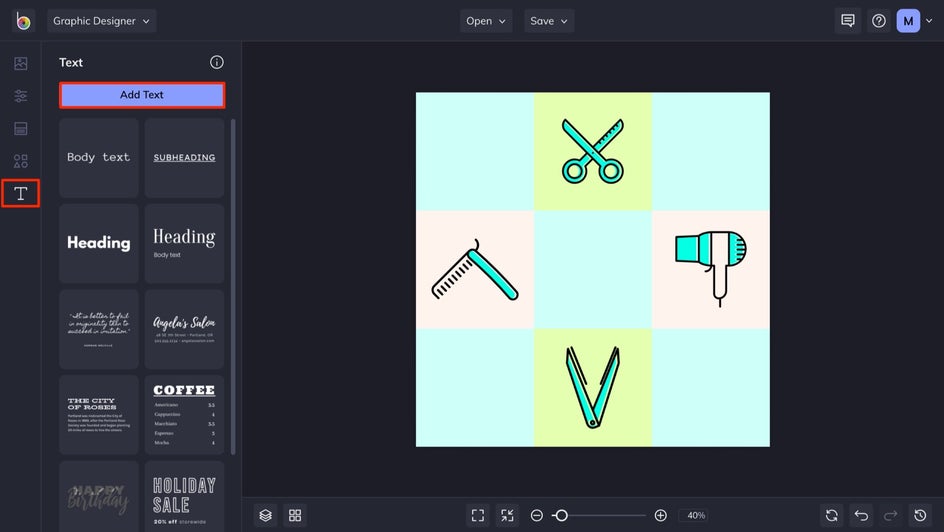The width and height of the screenshot is (944, 532).
Task: Open the Graphic Designer dropdown
Action: (101, 21)
